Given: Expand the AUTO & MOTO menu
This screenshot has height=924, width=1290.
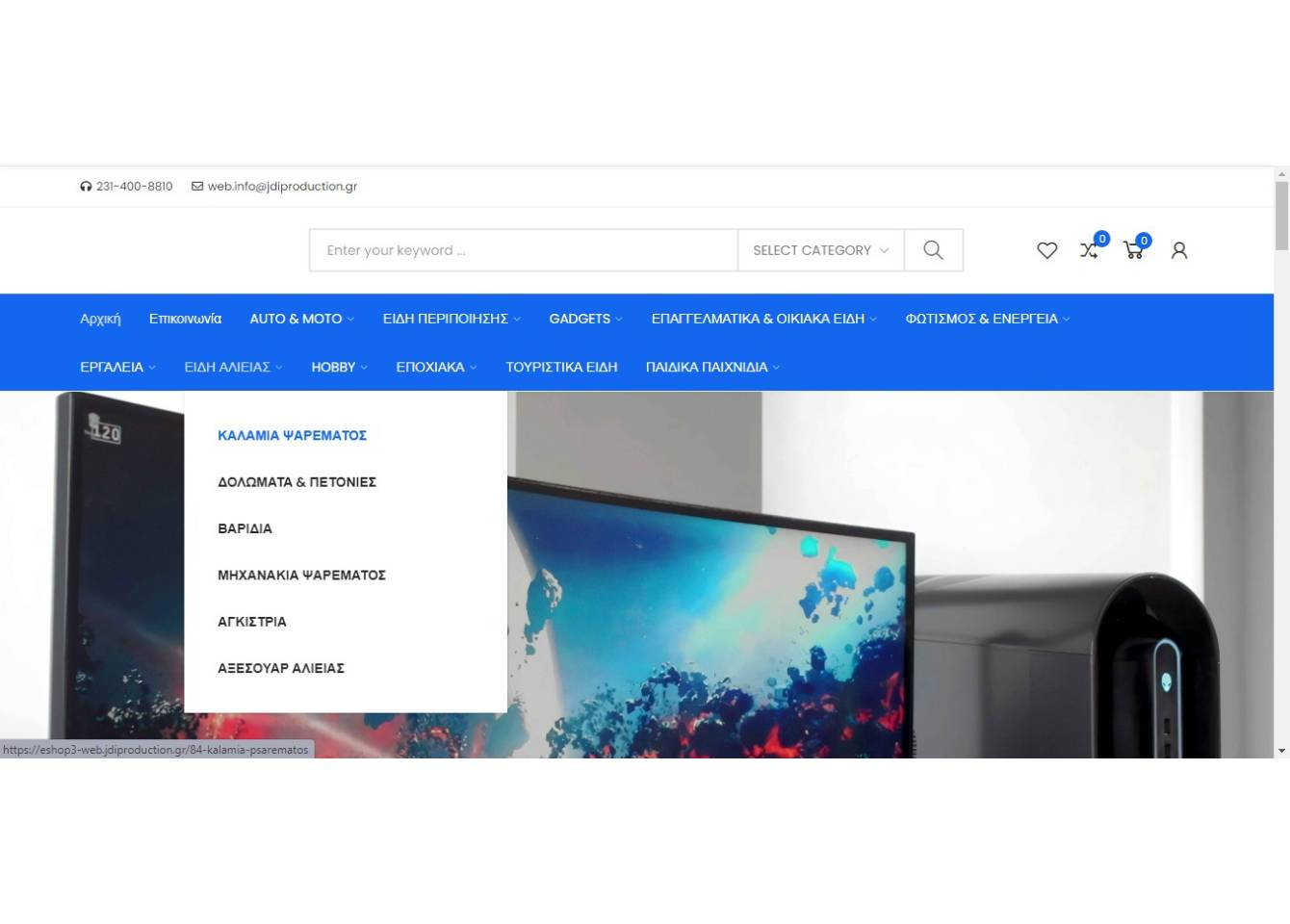Looking at the screenshot, I should [x=301, y=319].
